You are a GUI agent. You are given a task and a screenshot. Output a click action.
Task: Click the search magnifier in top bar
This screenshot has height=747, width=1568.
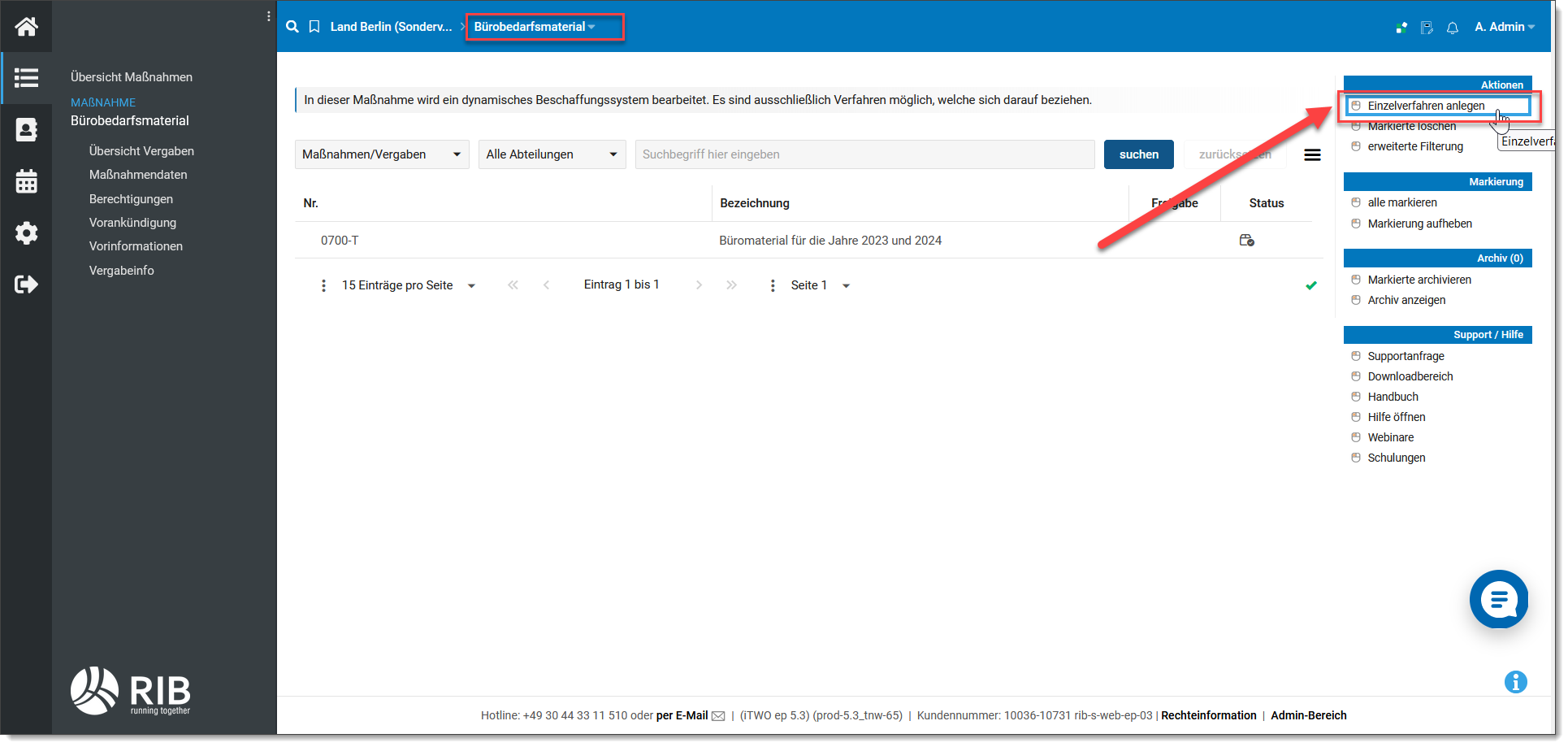(292, 27)
